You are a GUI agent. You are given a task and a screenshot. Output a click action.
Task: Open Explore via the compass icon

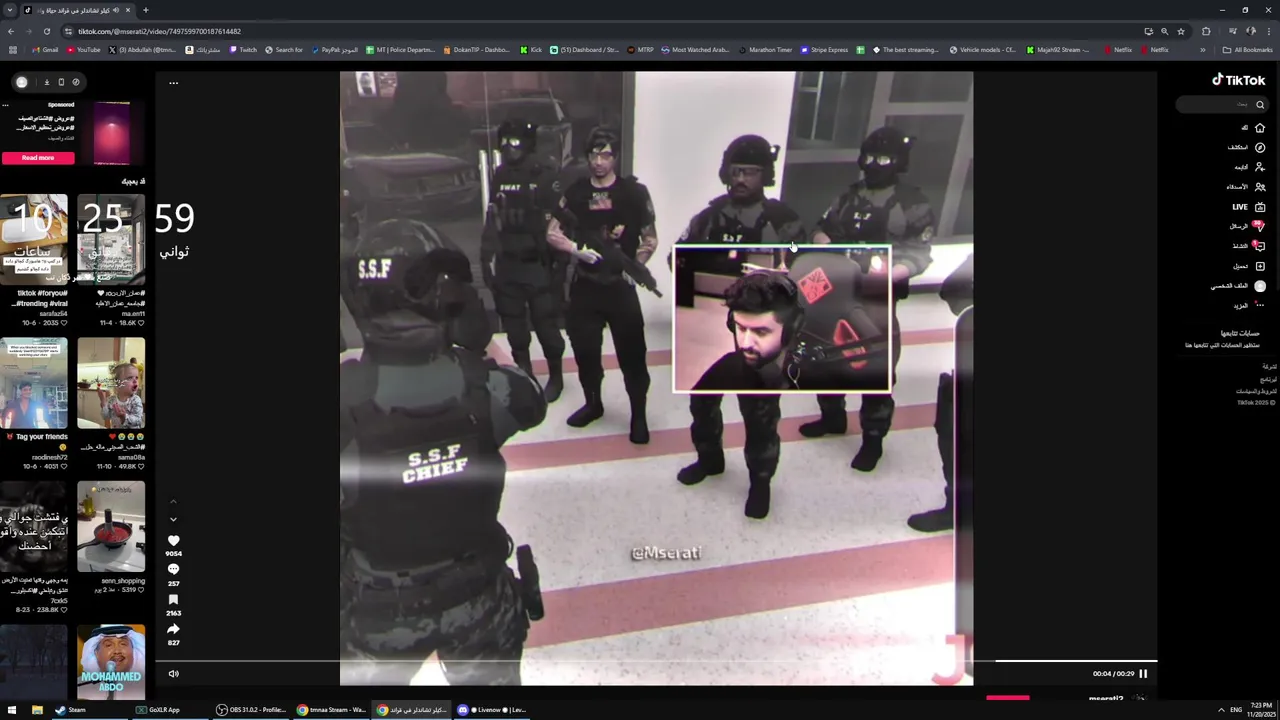(1260, 147)
